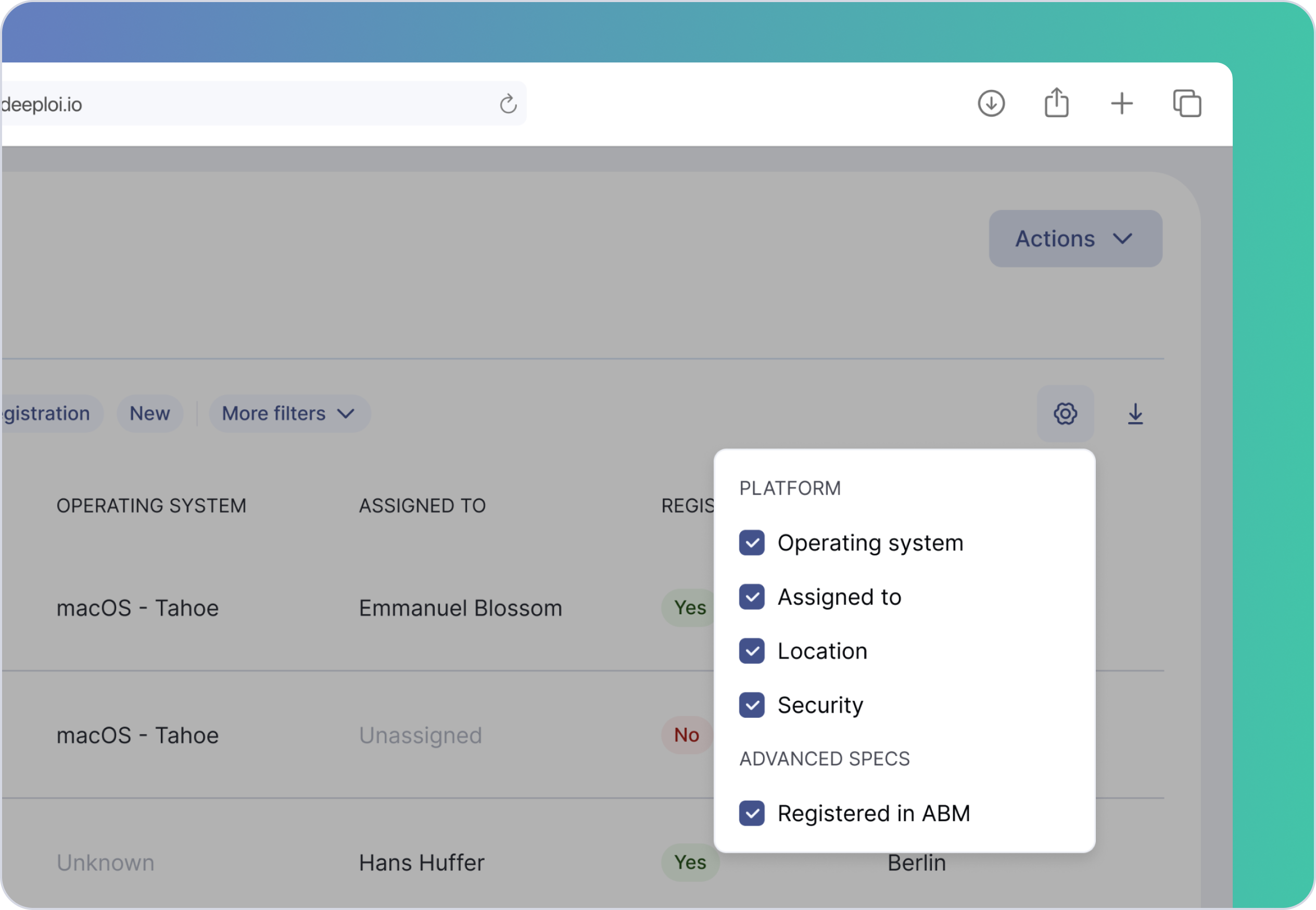This screenshot has width=1316, height=910.
Task: Click the Yes registration badge for Emmanuel Blossom
Action: (689, 607)
